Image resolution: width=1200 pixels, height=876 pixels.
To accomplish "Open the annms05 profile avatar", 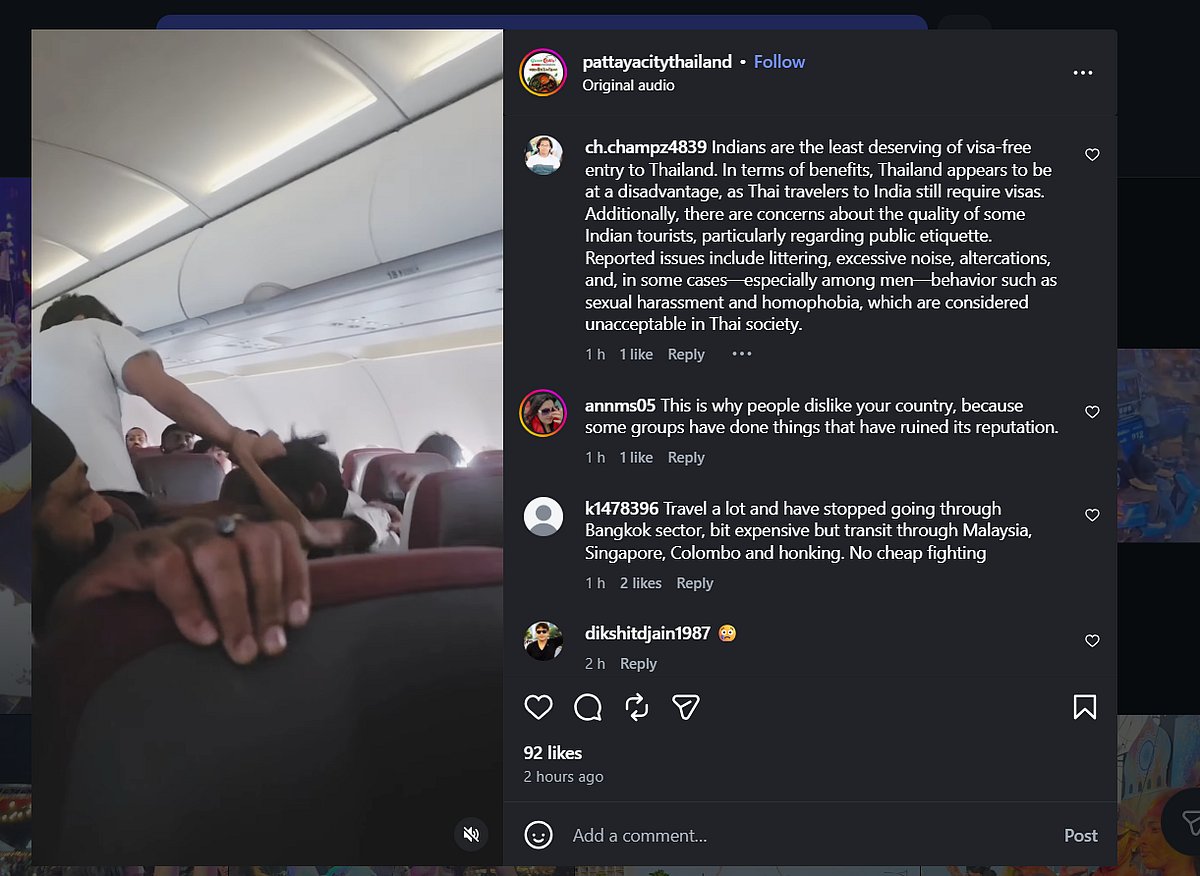I will click(x=543, y=412).
